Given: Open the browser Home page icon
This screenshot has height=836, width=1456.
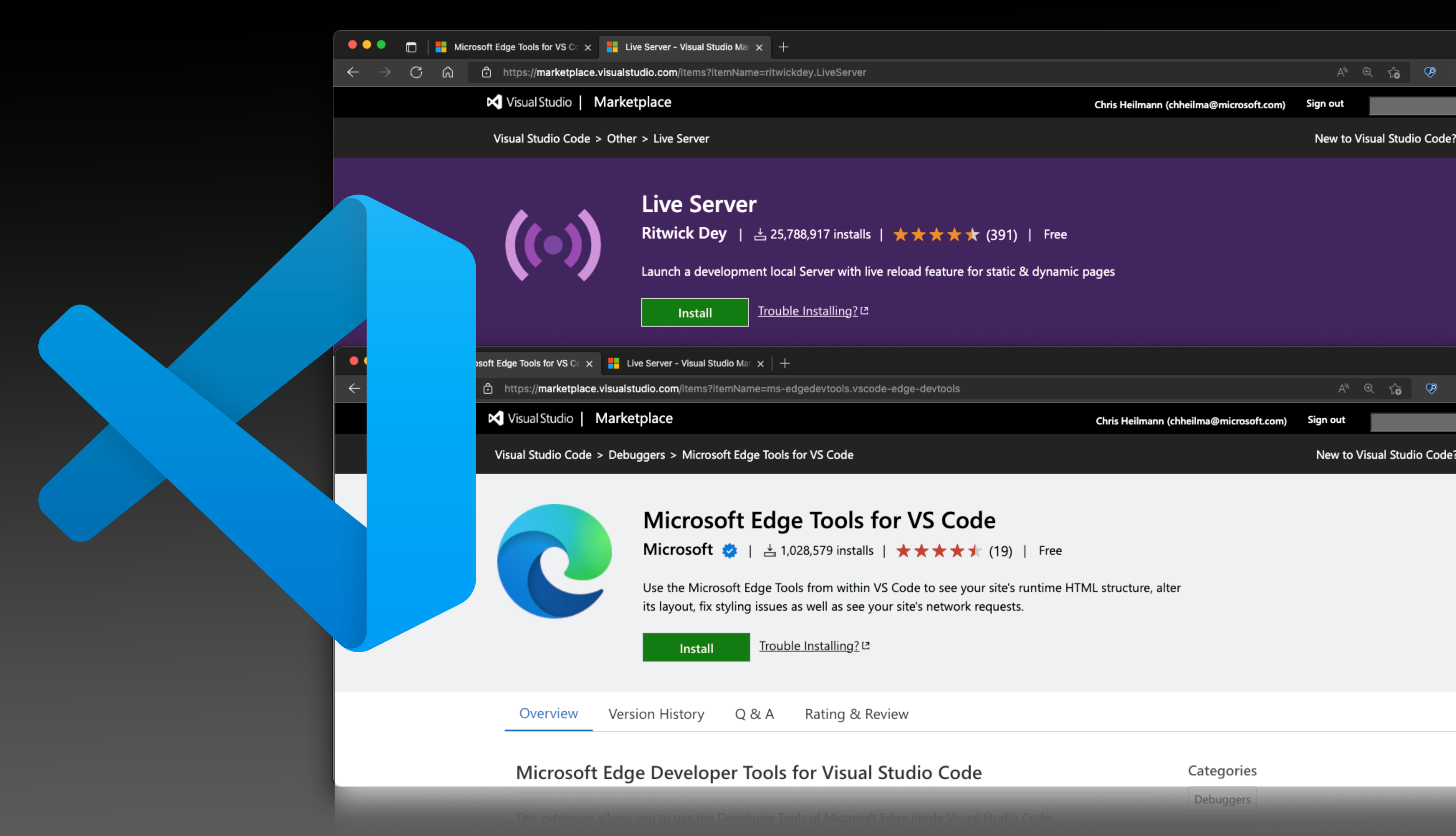Looking at the screenshot, I should click(x=448, y=72).
